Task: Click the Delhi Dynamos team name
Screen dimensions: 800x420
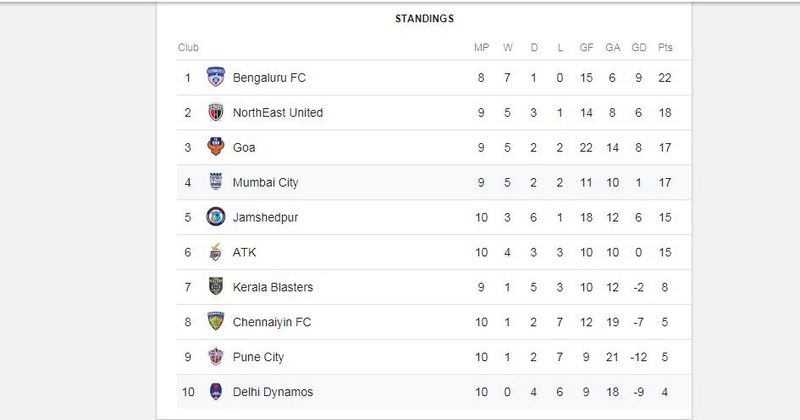Action: 272,392
